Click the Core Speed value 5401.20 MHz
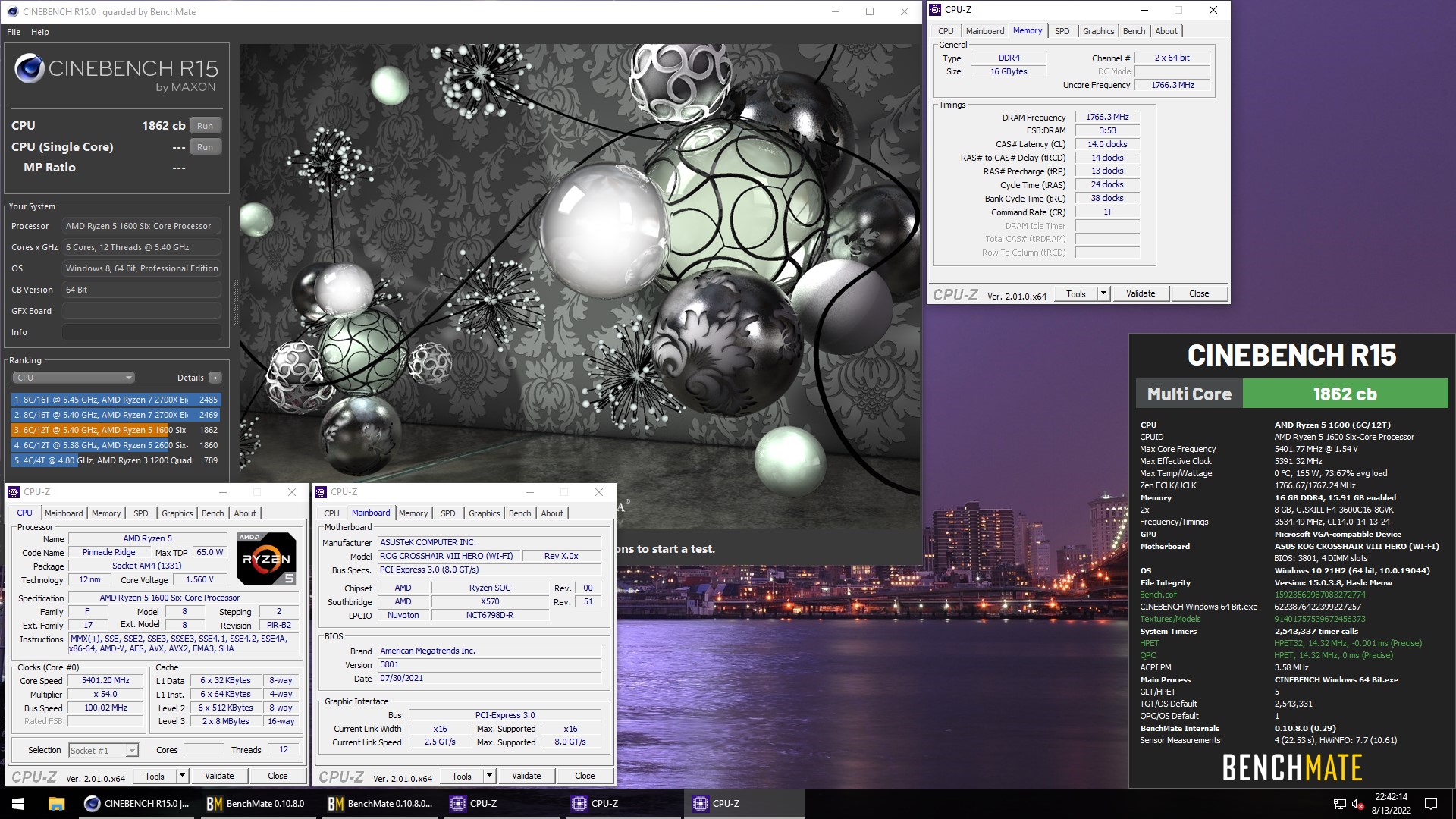 click(106, 681)
